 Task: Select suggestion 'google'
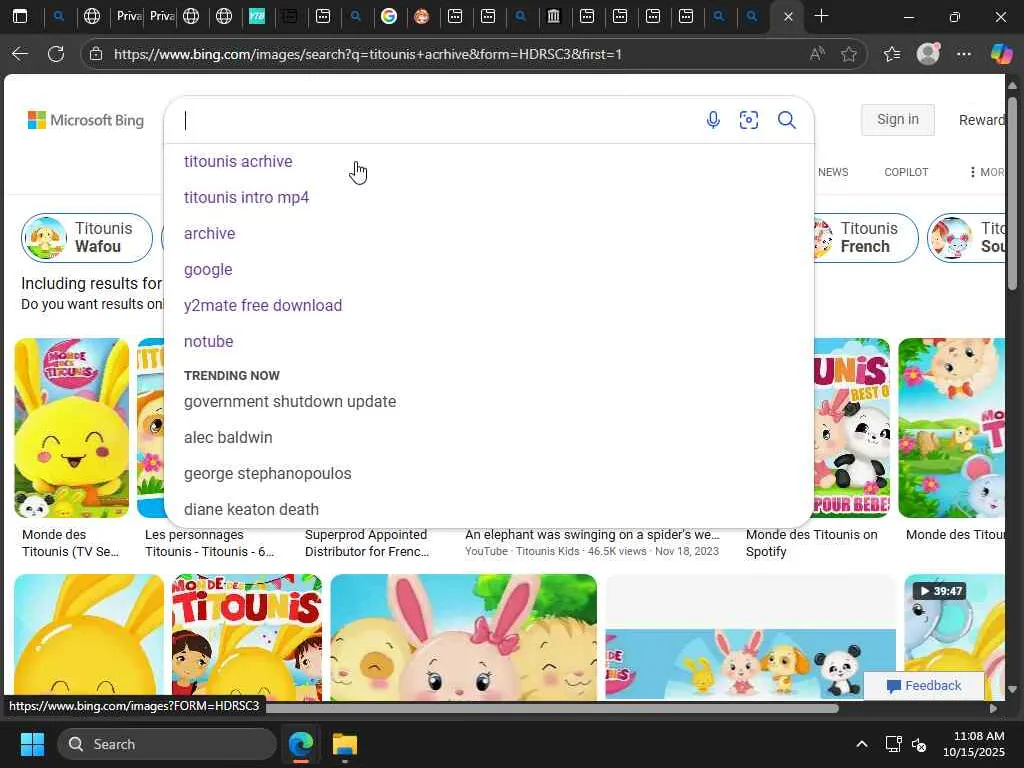click(x=208, y=269)
